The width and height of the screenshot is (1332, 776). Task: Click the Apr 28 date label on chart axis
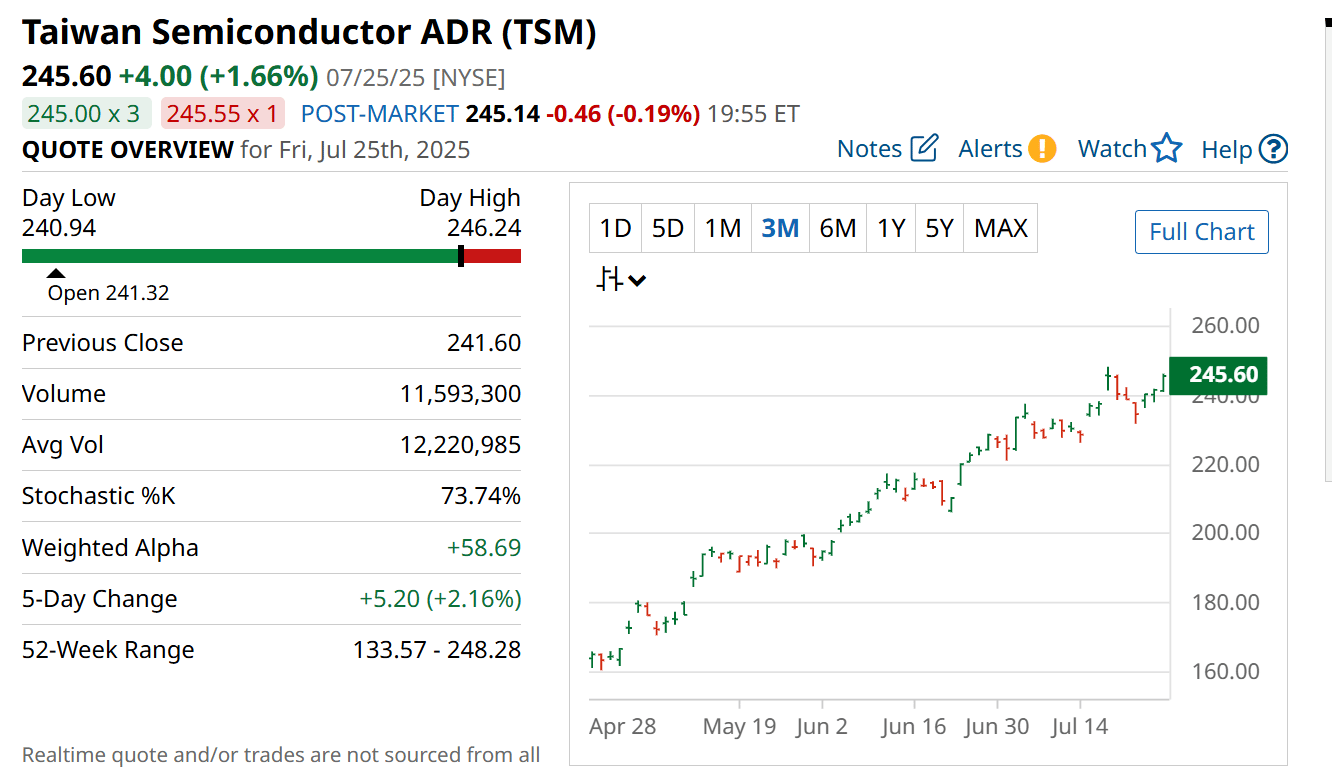click(623, 727)
